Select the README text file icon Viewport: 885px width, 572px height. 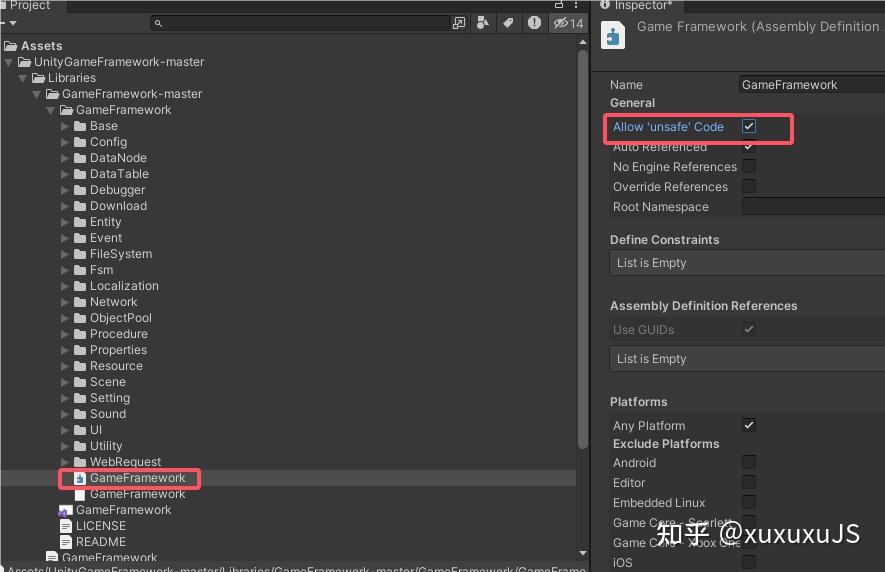(x=66, y=542)
